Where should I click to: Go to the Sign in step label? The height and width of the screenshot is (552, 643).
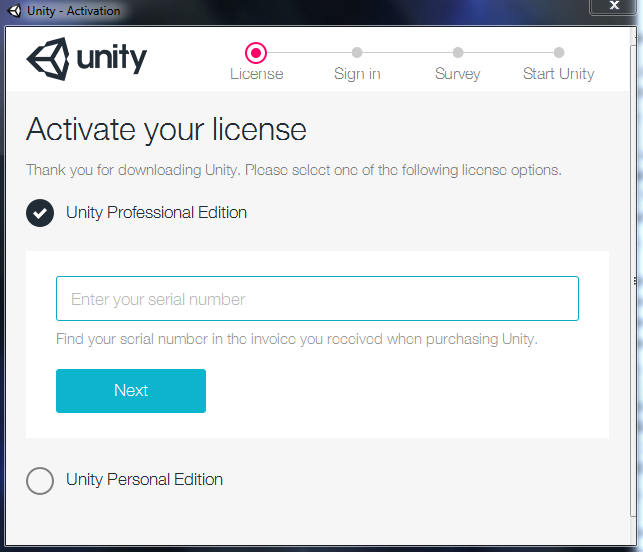click(x=357, y=74)
